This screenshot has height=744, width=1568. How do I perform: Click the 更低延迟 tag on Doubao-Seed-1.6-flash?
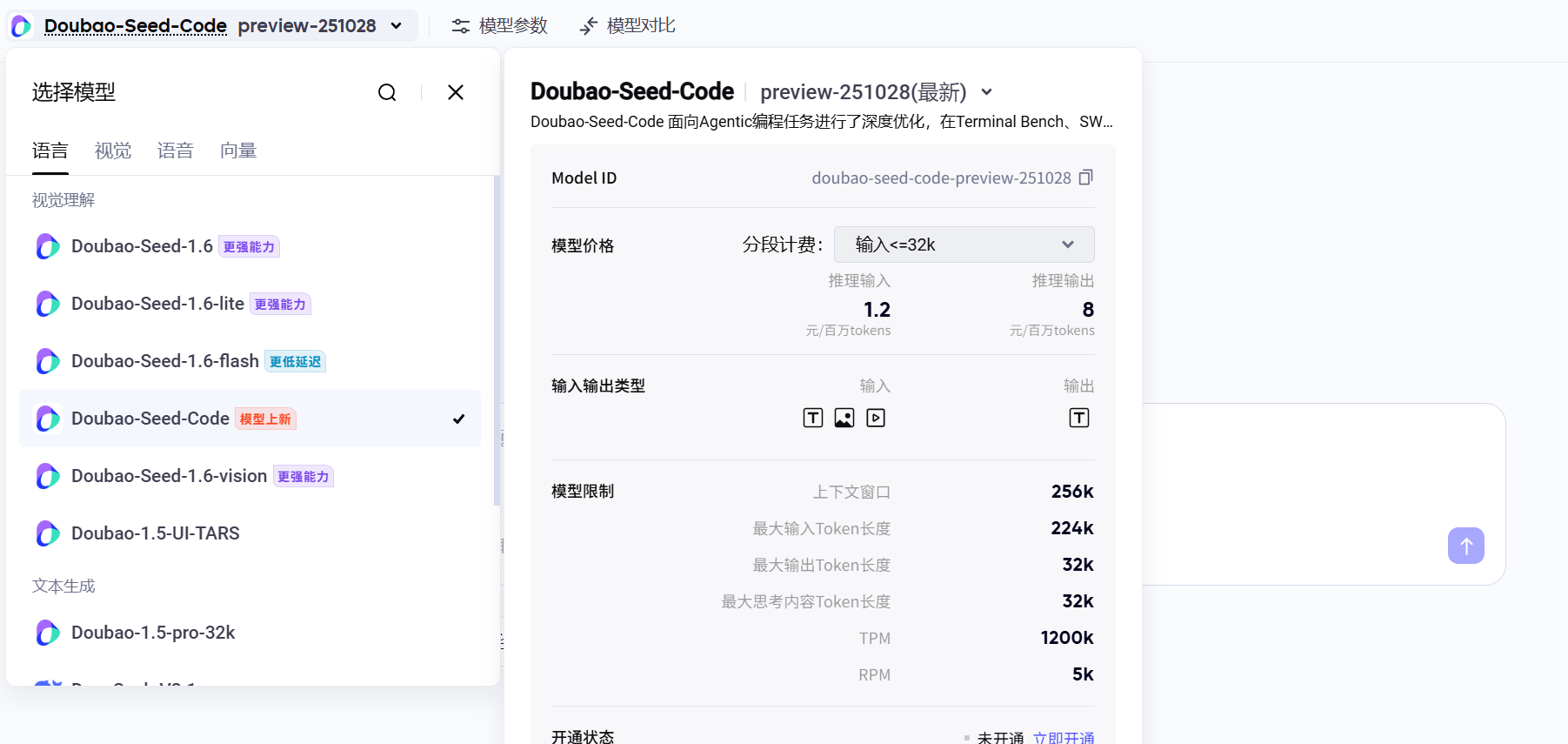(295, 362)
